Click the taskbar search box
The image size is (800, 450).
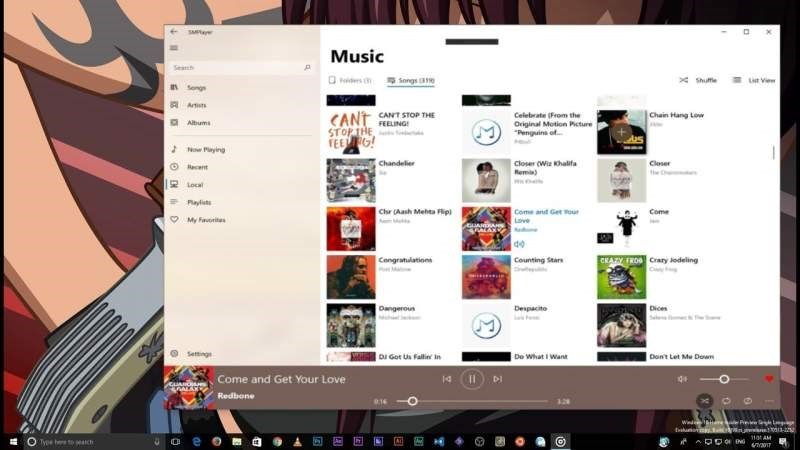[x=93, y=442]
